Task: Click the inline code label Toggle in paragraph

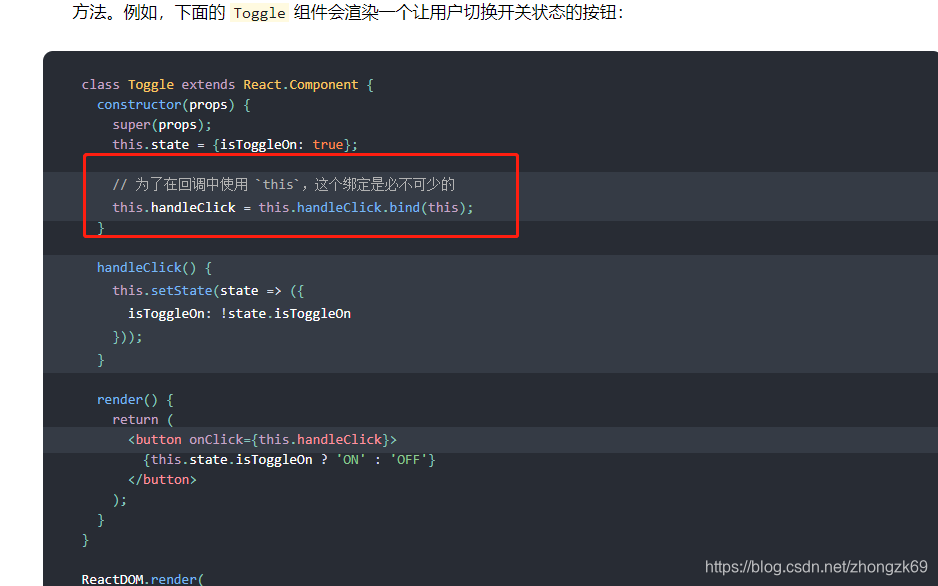Action: pos(258,13)
